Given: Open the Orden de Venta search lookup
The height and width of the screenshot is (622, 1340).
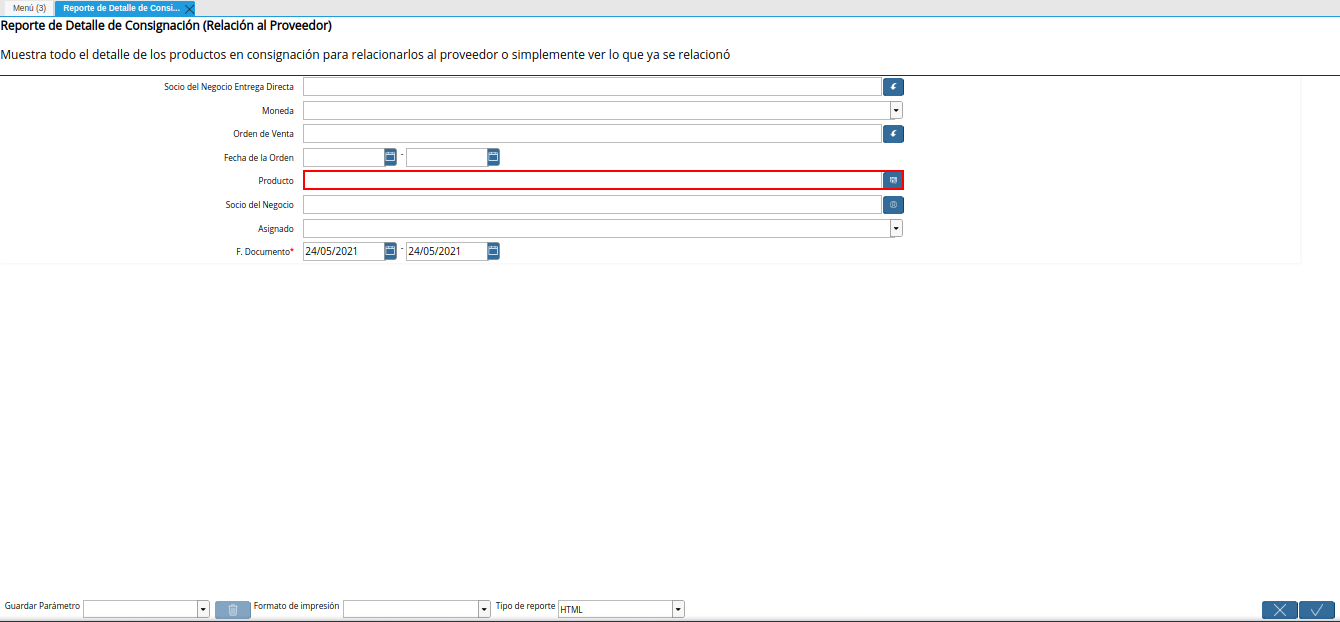Looking at the screenshot, I should click(x=893, y=133).
